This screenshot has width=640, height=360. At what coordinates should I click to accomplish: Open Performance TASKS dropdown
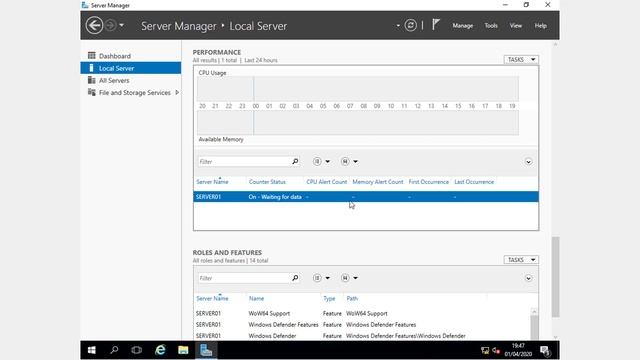point(521,60)
